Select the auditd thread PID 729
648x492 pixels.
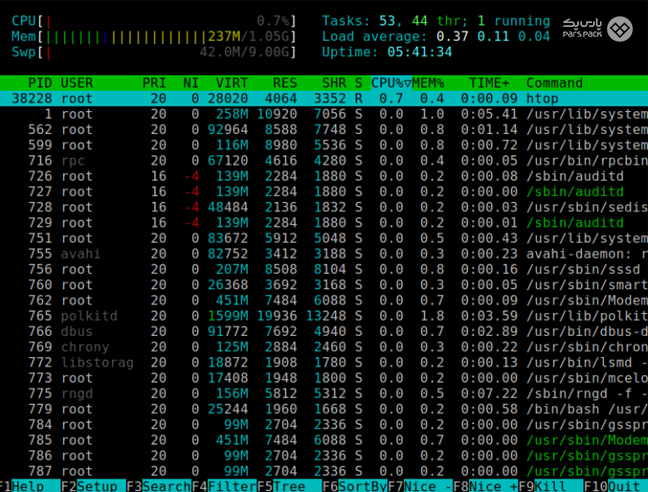coord(324,223)
